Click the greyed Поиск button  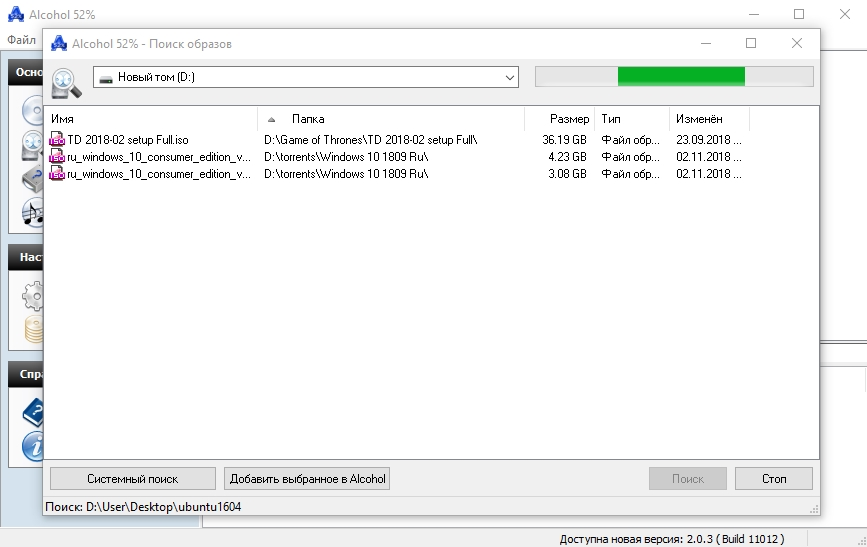click(x=688, y=478)
